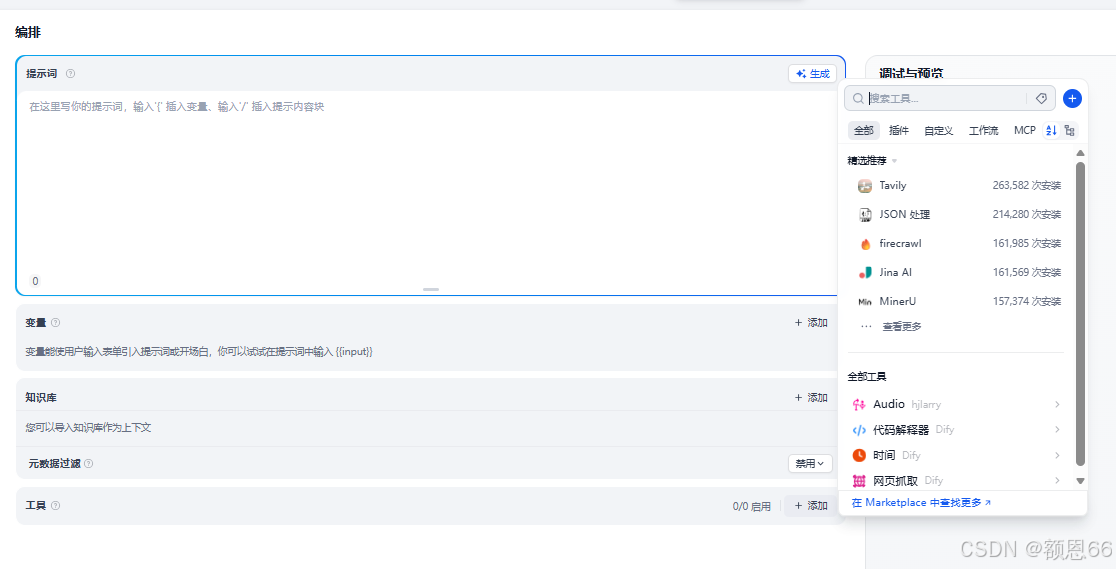
Task: Switch to the MCP tab
Action: [1025, 130]
